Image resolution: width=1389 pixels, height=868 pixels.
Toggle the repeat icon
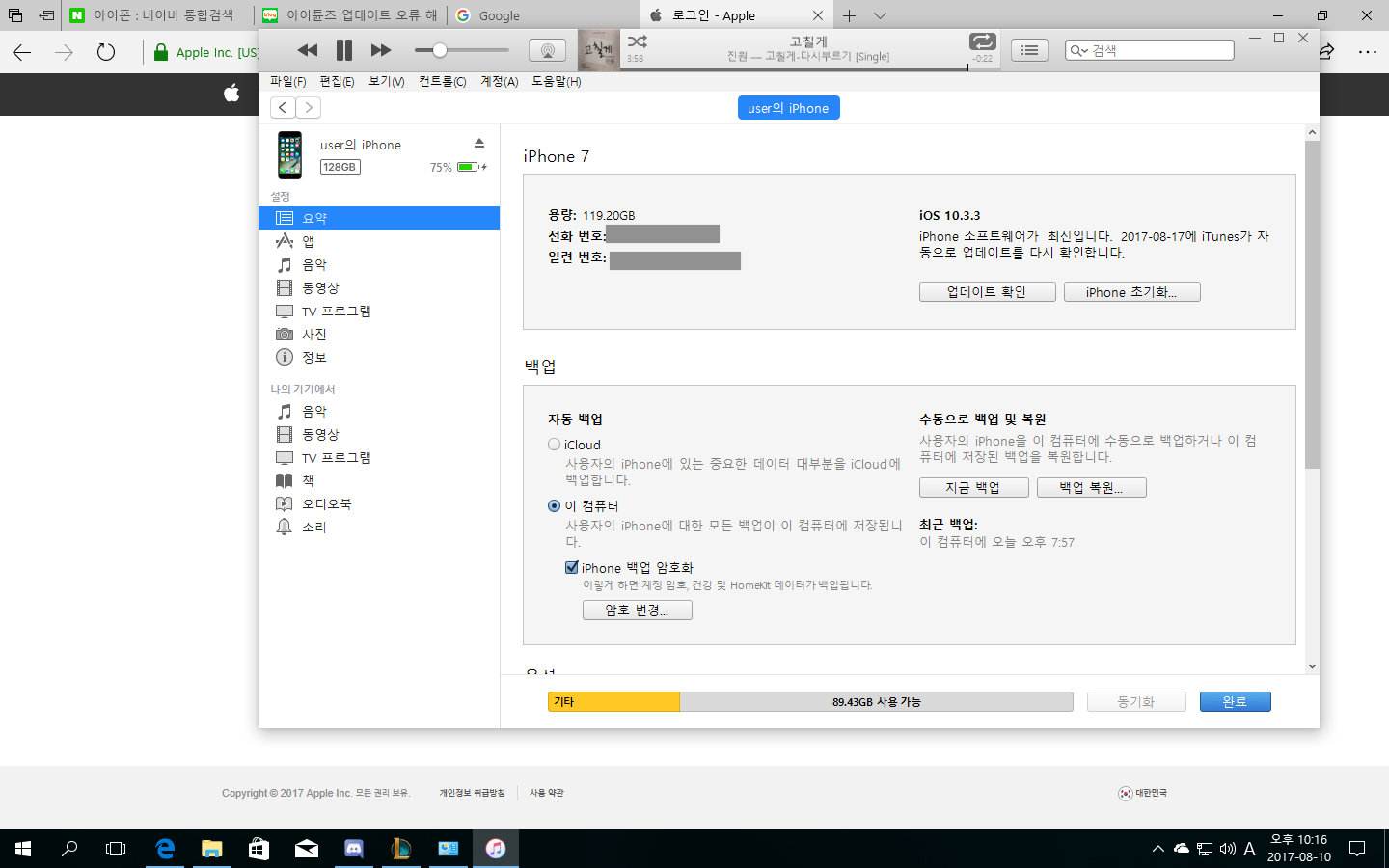(x=982, y=41)
